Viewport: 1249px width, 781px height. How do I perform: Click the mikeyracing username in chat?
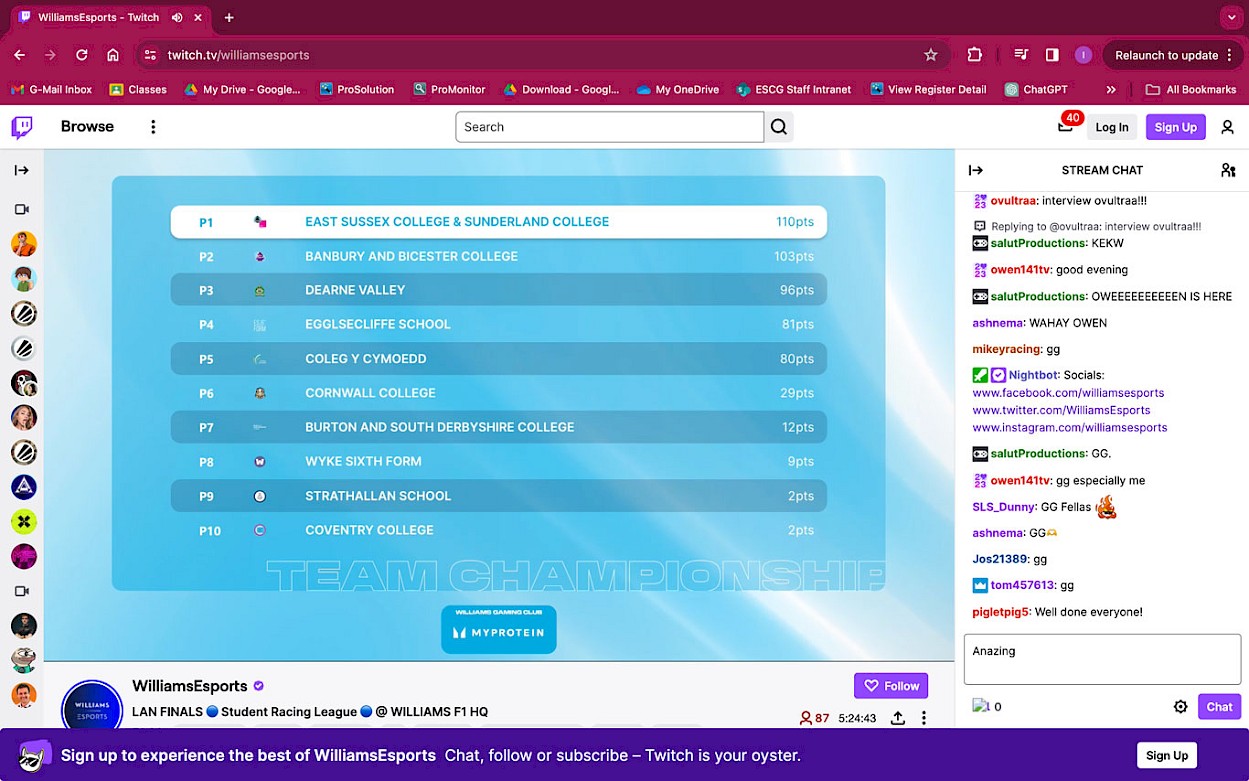[1007, 349]
